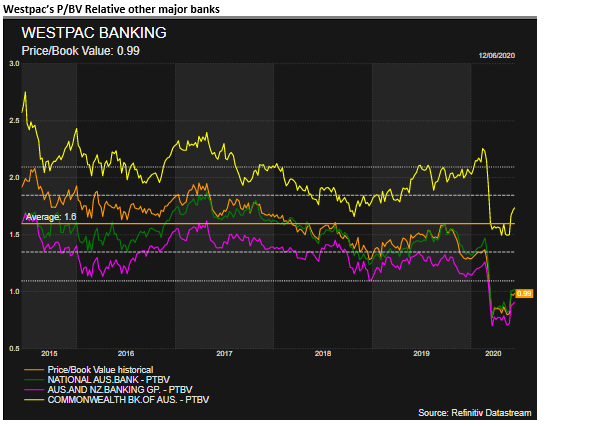The image size is (596, 427).
Task: Click the 2.5 y-axis label
Action: click(x=14, y=121)
